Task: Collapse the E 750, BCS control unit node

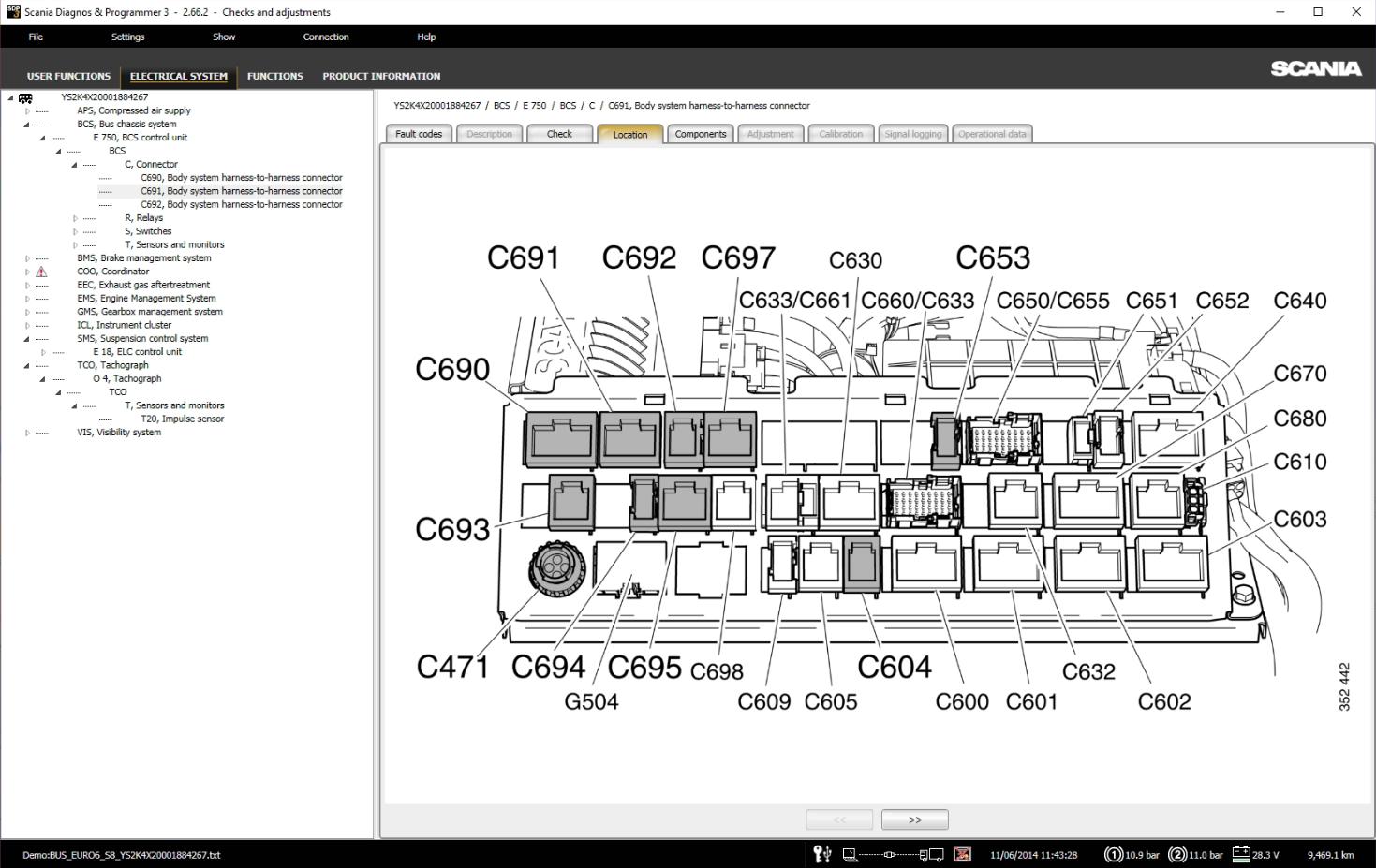Action: 43,138
